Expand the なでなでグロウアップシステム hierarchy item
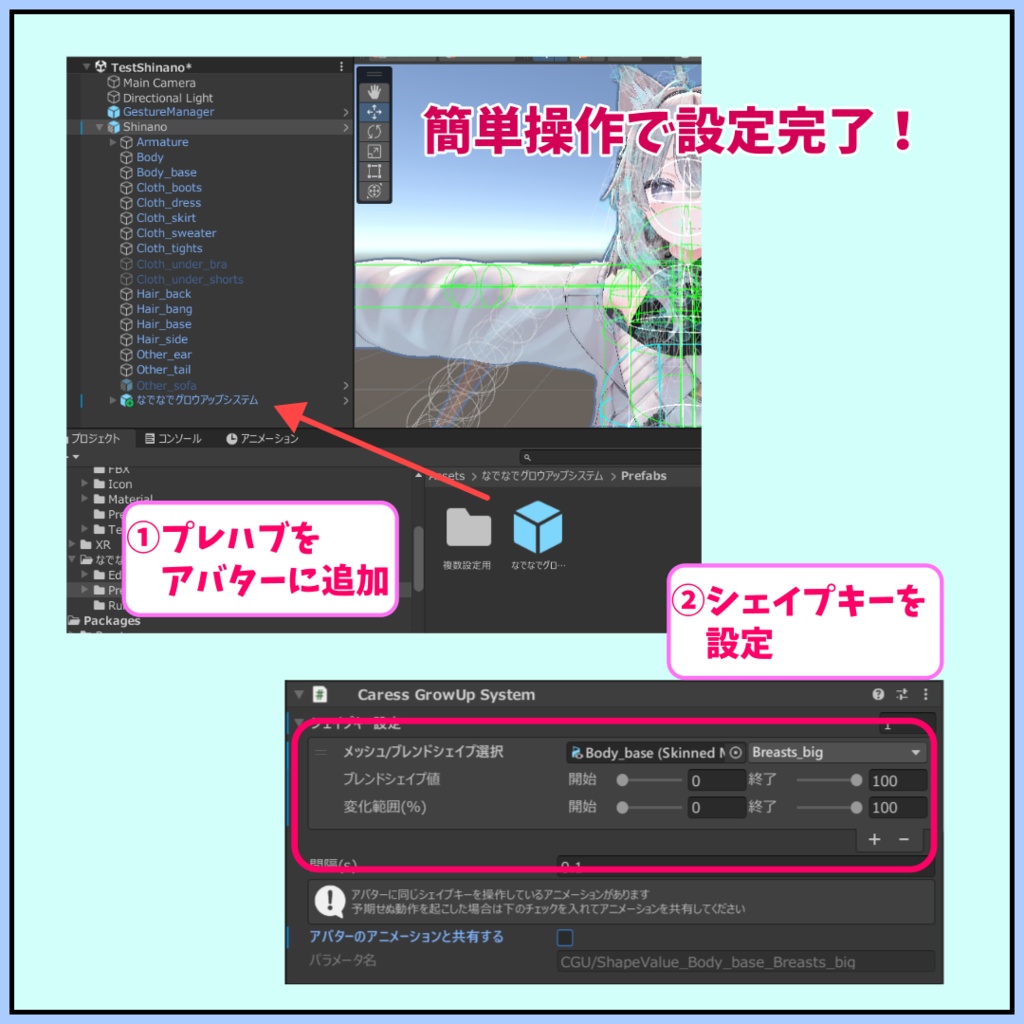This screenshot has width=1024, height=1024. pyautogui.click(x=113, y=400)
